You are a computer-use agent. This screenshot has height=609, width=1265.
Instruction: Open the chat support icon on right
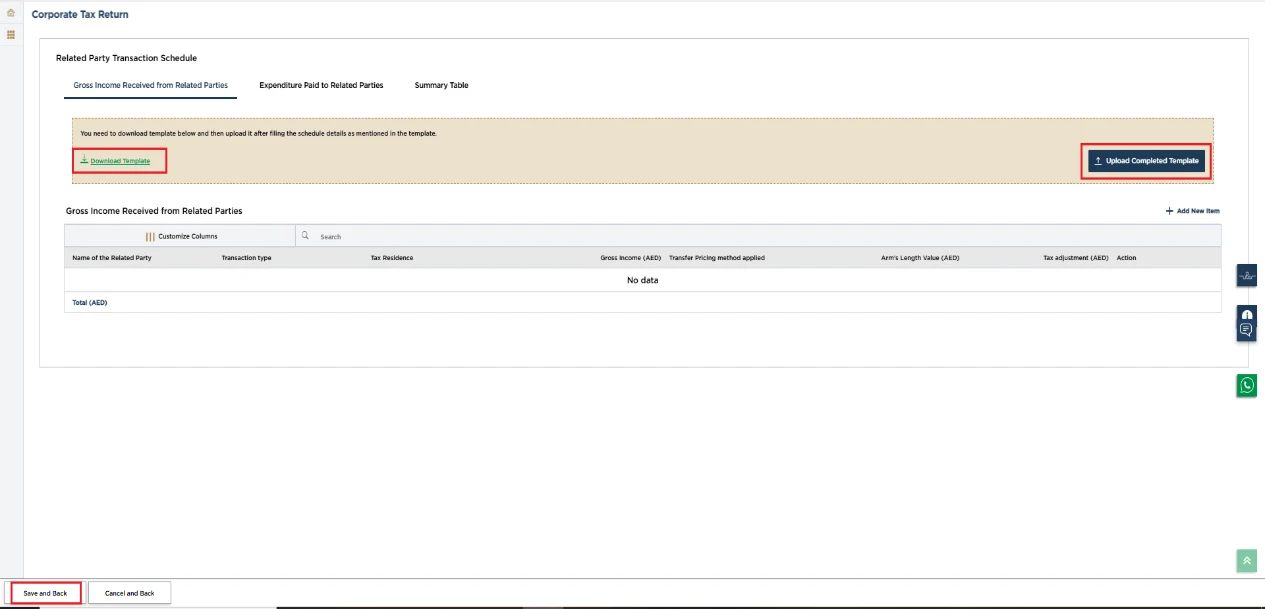pyautogui.click(x=1246, y=330)
